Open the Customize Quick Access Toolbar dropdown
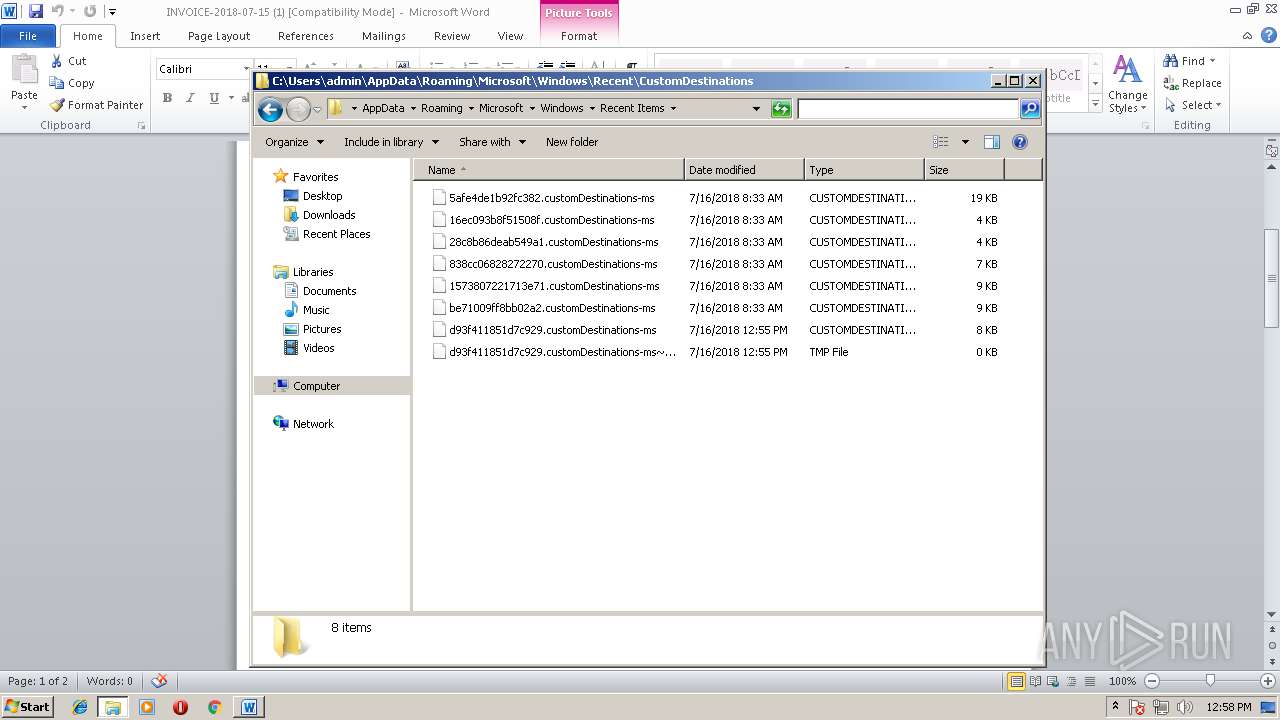The width and height of the screenshot is (1280, 720). click(112, 11)
